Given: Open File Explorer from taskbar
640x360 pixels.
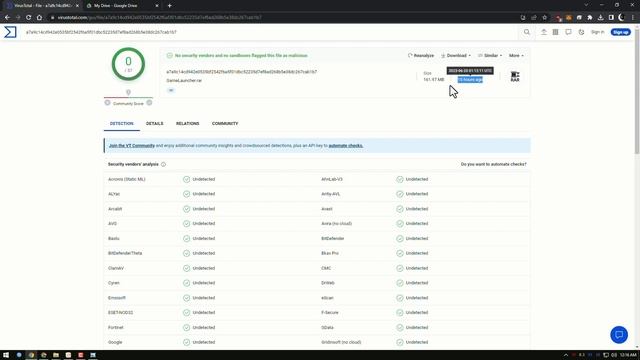Looking at the screenshot, I should 56,355.
